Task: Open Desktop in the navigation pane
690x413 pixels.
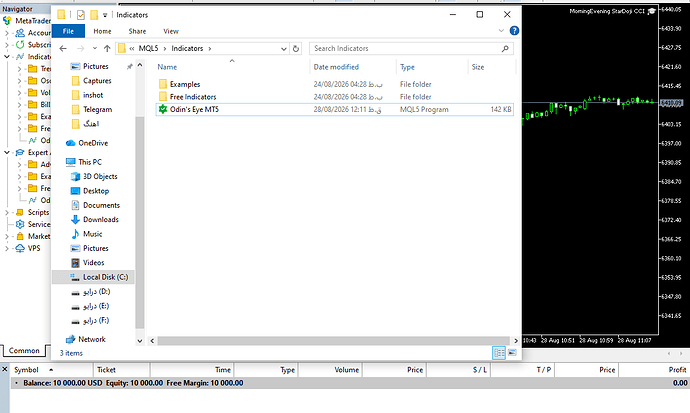Action: [x=95, y=191]
